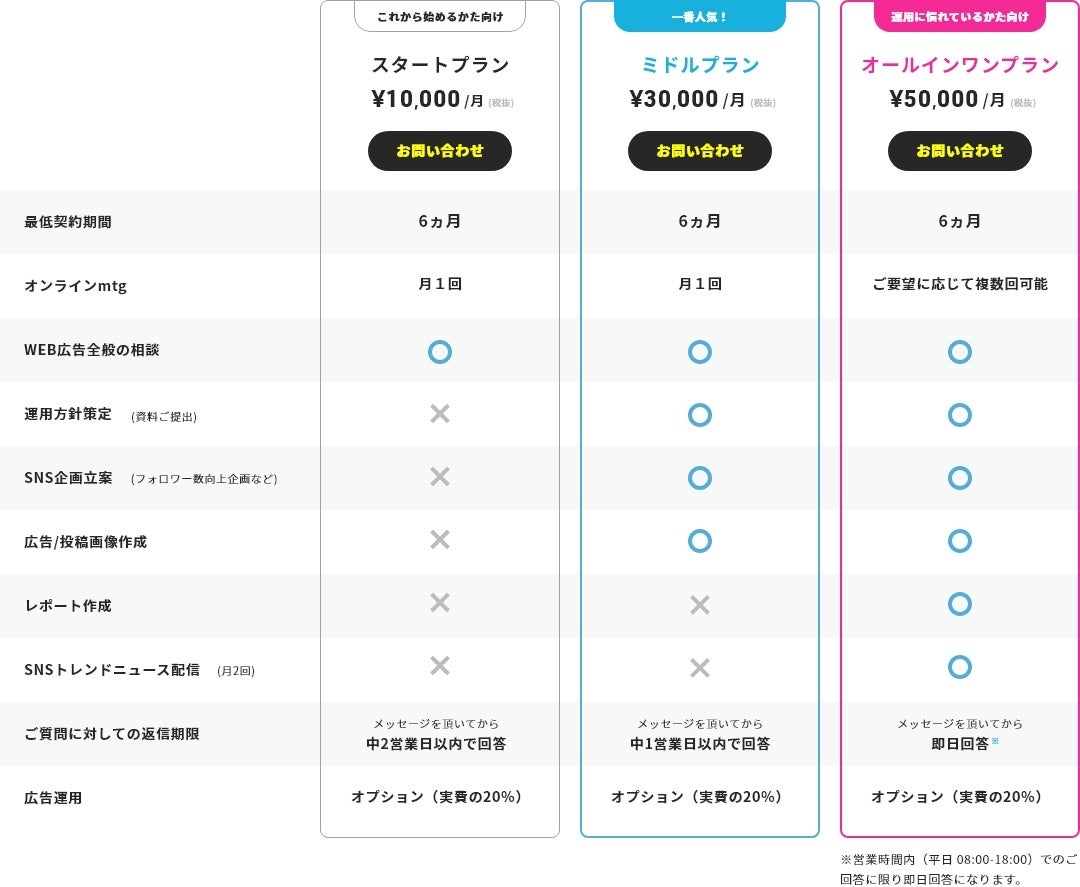
Task: Click the circle for WEB広告全般の相談 under Start plan
Action: pyautogui.click(x=440, y=352)
